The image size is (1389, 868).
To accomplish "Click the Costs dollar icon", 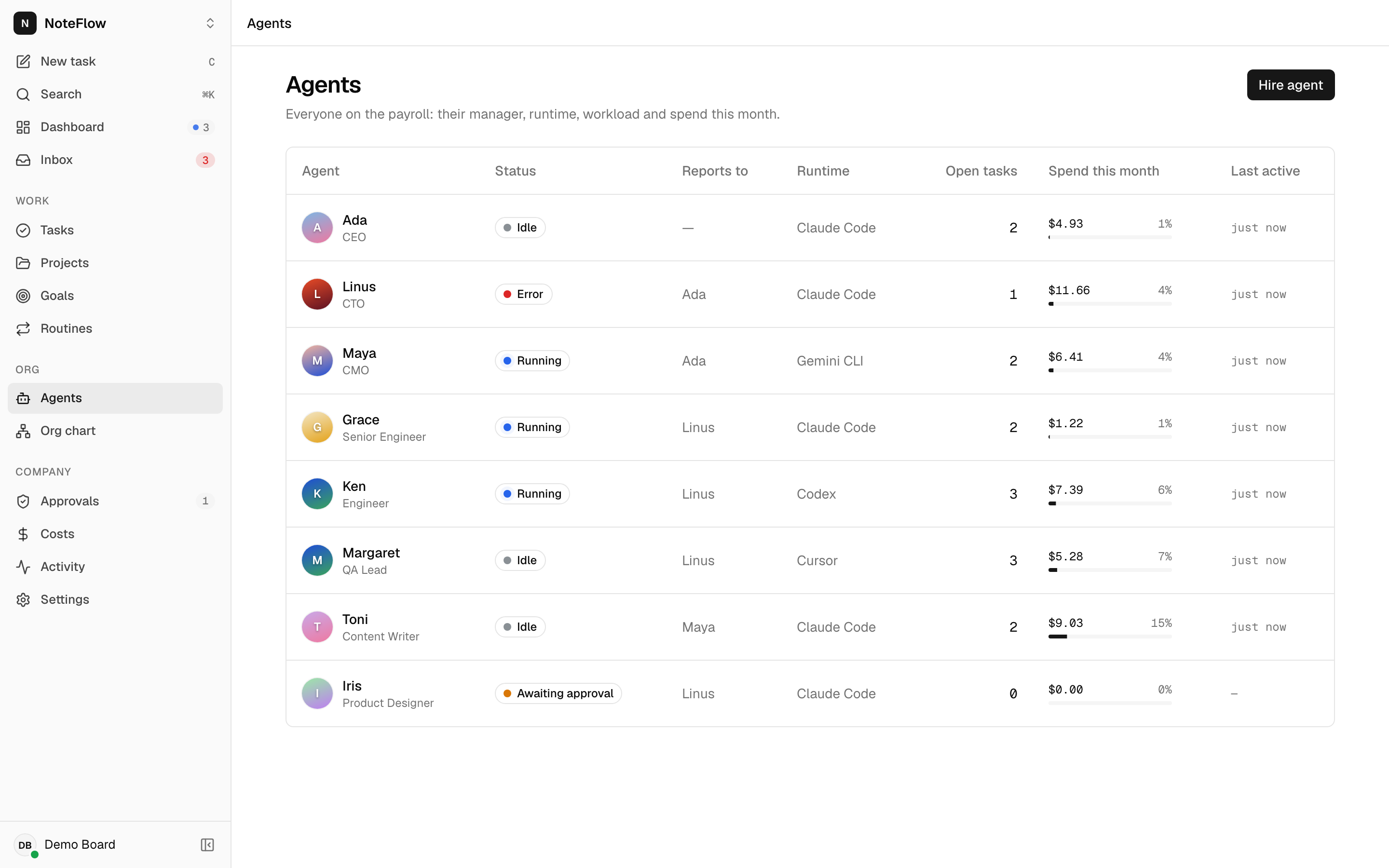I will coord(23,534).
